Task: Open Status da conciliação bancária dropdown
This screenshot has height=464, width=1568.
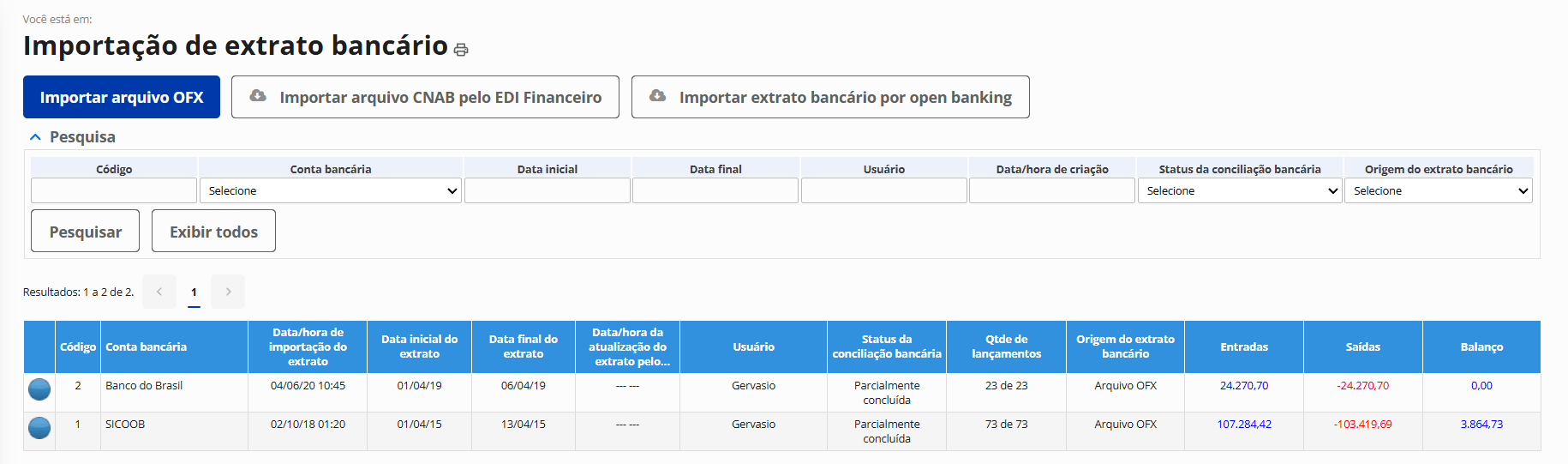Action: (x=1239, y=190)
